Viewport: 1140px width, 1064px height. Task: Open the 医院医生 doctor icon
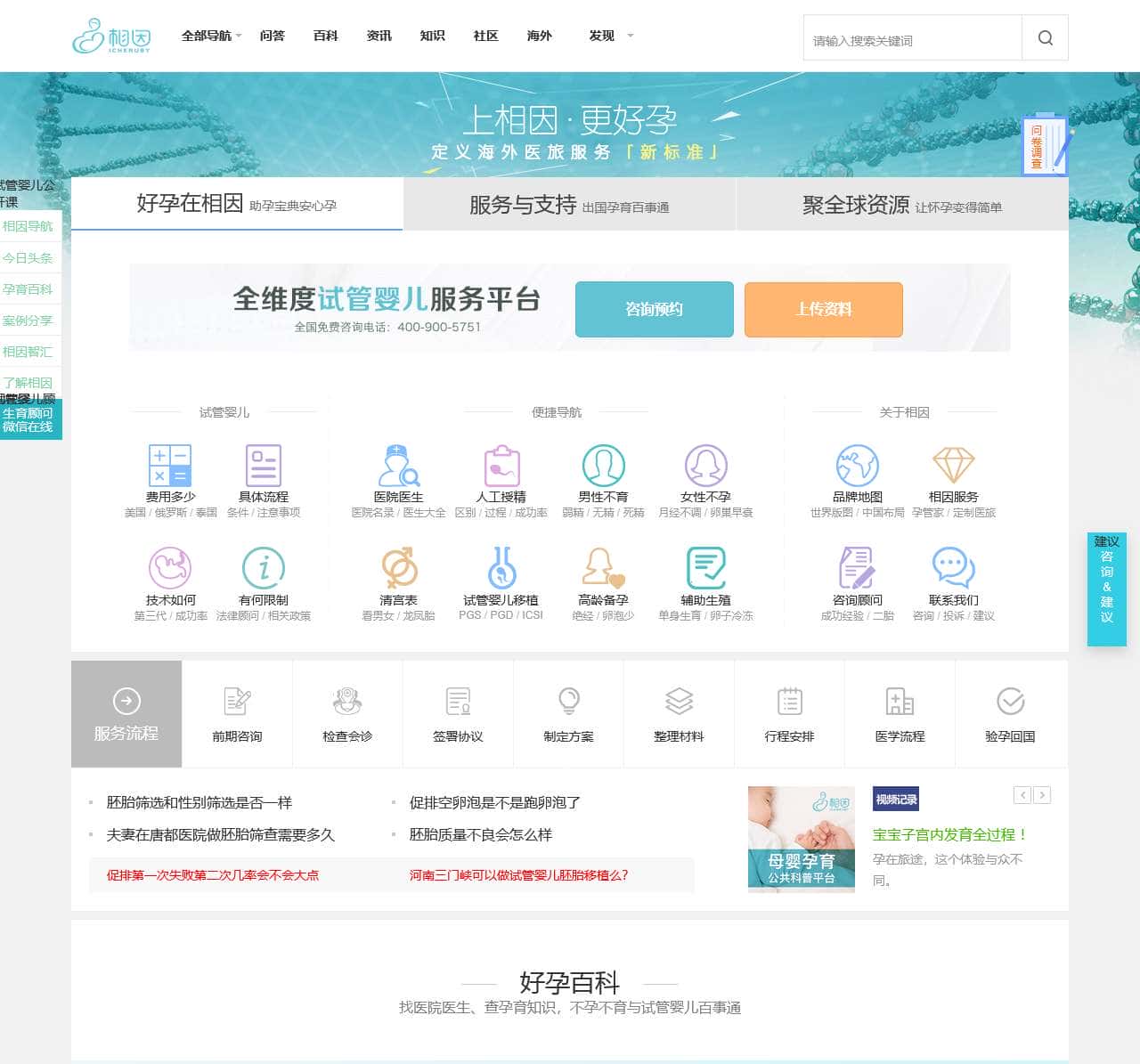point(398,466)
